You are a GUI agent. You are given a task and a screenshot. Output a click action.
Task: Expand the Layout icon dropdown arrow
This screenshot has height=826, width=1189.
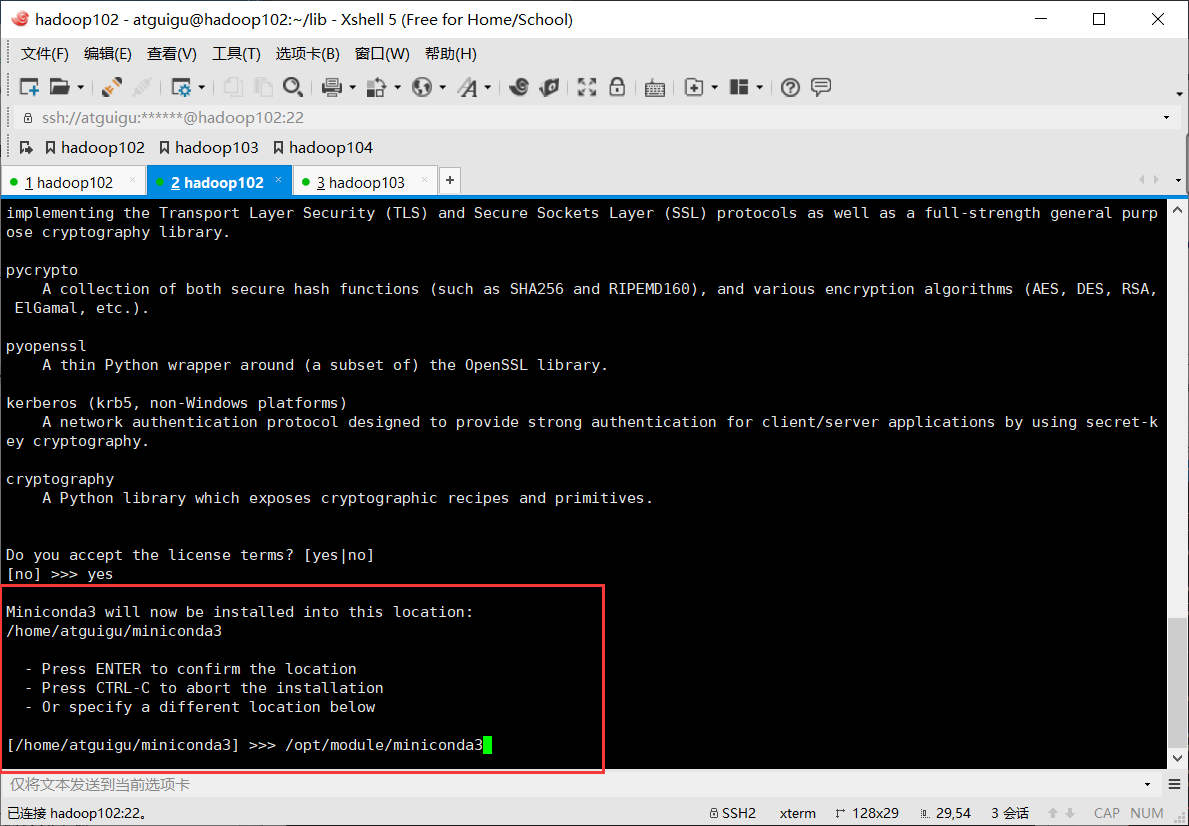[x=759, y=88]
